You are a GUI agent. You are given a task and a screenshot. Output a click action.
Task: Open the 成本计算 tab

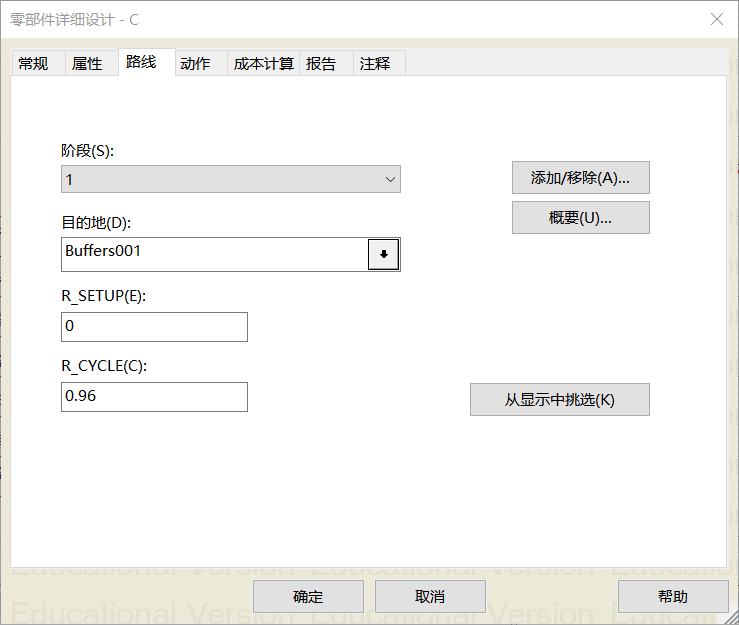(x=263, y=64)
